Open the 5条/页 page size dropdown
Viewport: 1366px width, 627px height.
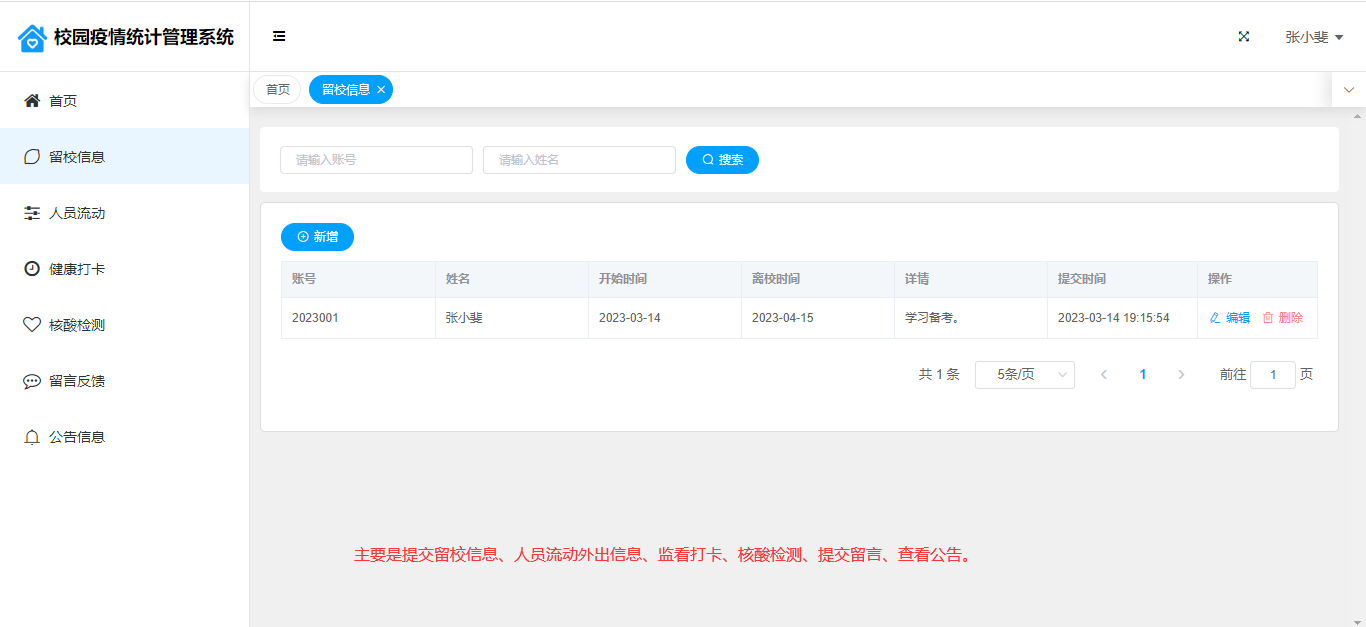pyautogui.click(x=1024, y=375)
